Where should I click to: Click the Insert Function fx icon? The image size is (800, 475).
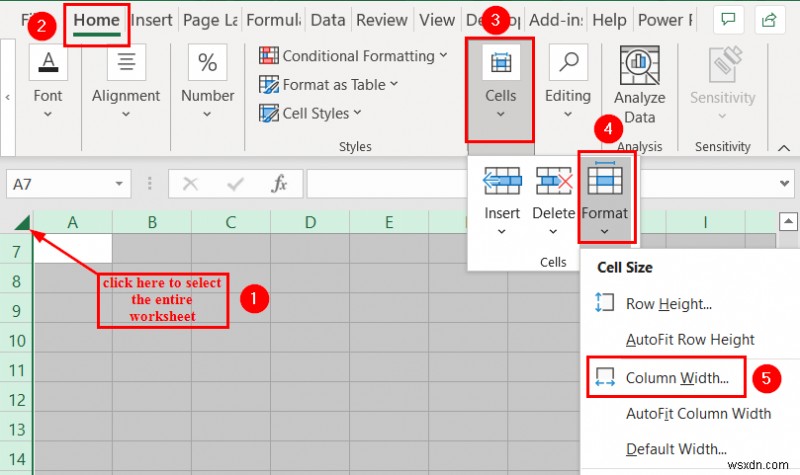[279, 183]
